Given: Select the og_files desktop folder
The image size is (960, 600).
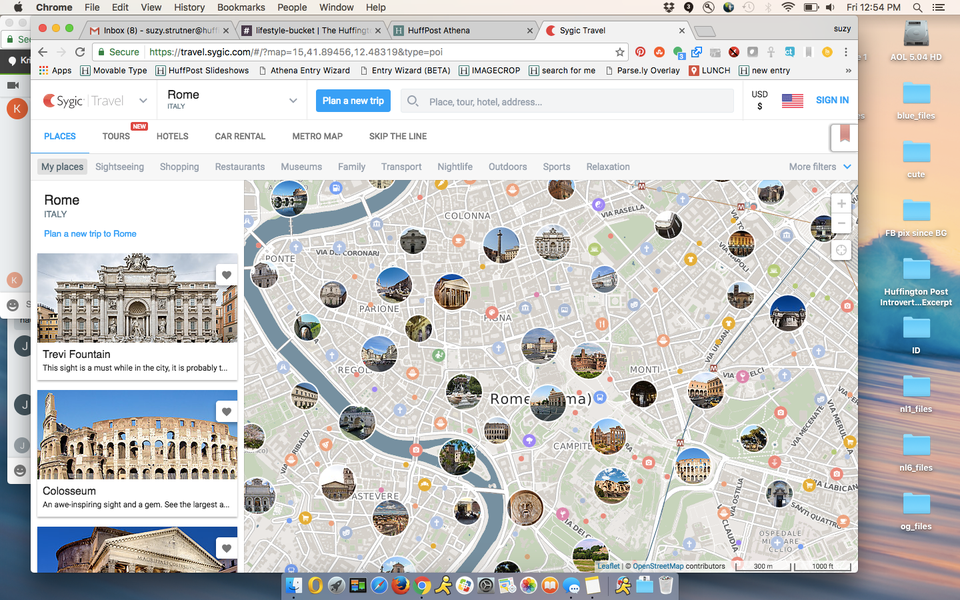Looking at the screenshot, I should (916, 511).
